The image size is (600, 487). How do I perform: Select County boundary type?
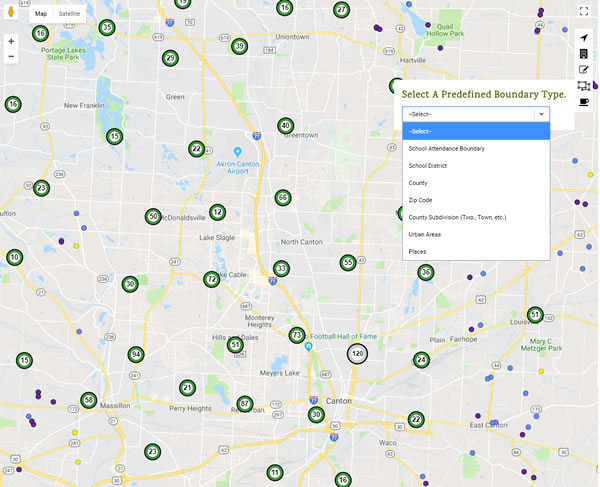pos(418,183)
